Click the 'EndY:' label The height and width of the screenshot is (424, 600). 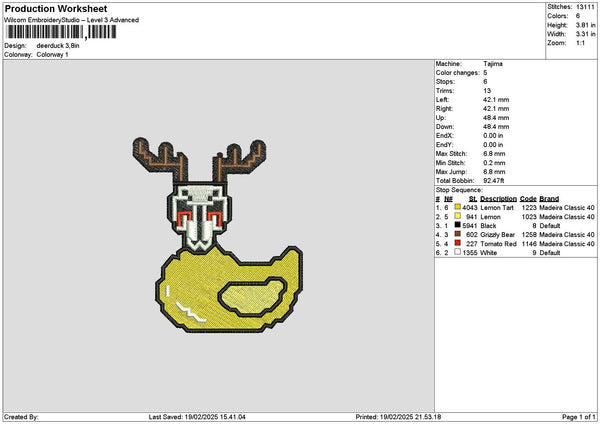(445, 145)
